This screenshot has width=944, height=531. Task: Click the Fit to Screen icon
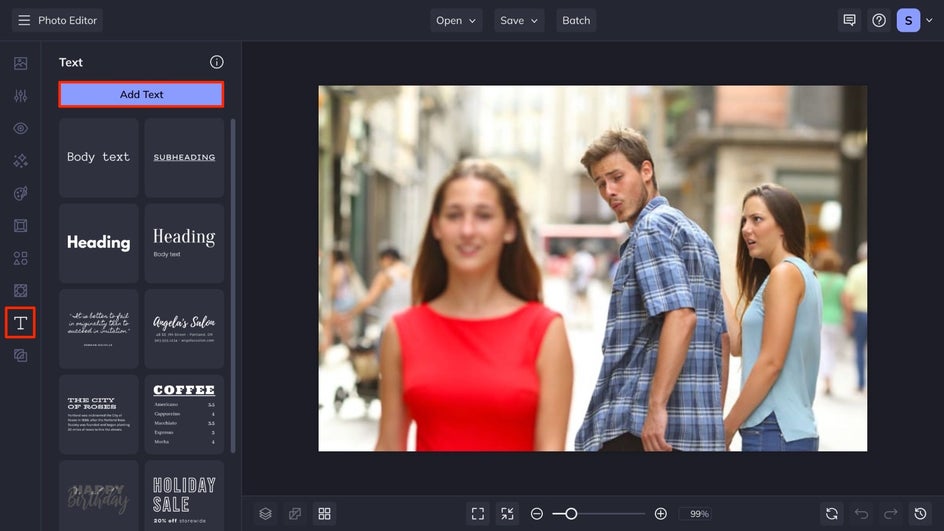[478, 513]
